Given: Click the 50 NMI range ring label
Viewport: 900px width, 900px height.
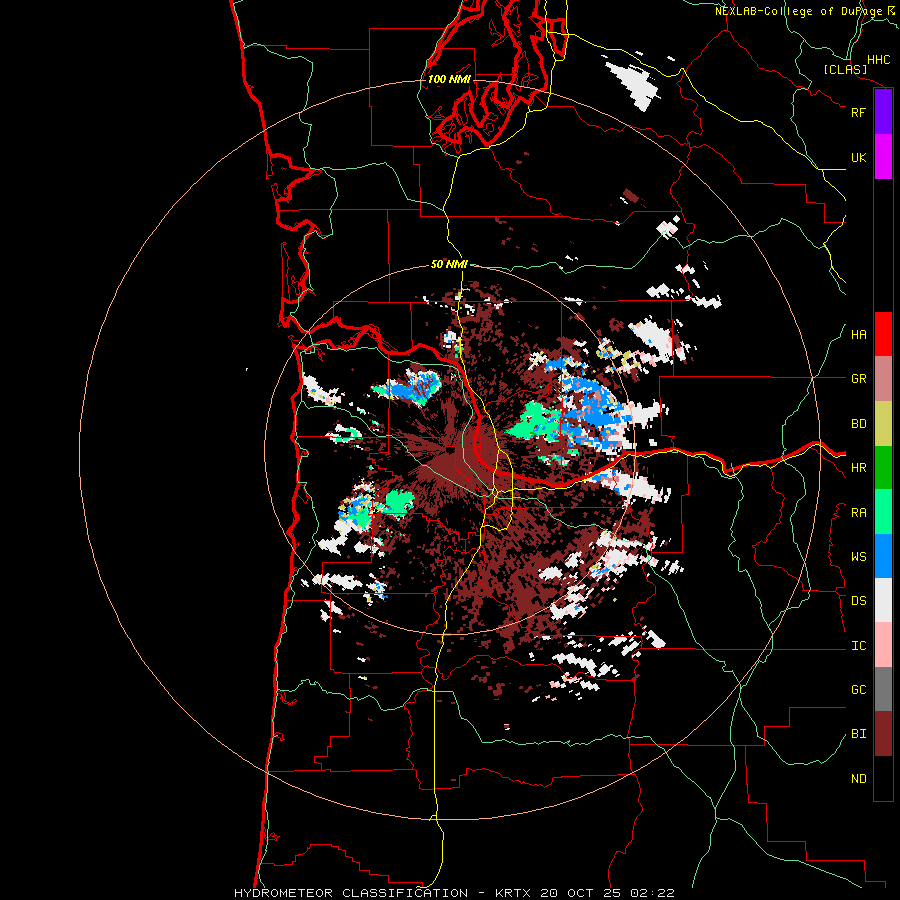Looking at the screenshot, I should point(449,264).
